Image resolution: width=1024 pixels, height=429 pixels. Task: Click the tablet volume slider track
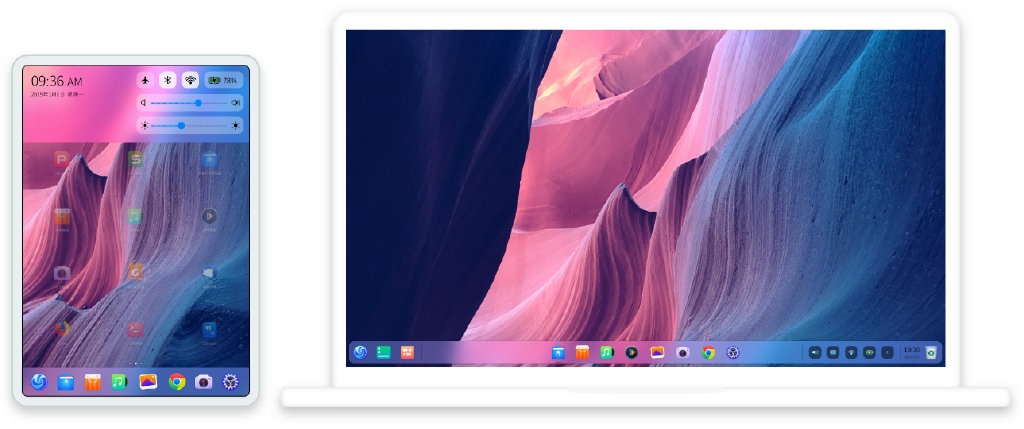point(190,103)
